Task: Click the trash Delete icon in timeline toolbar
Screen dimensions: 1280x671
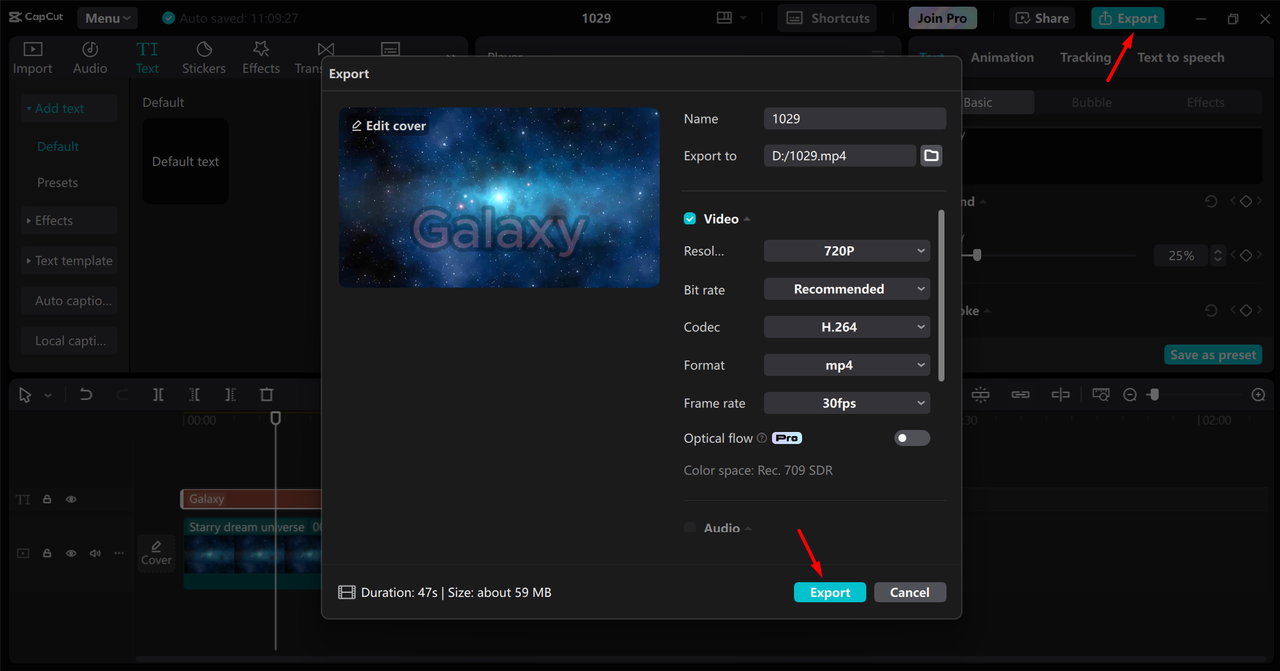Action: [x=266, y=395]
